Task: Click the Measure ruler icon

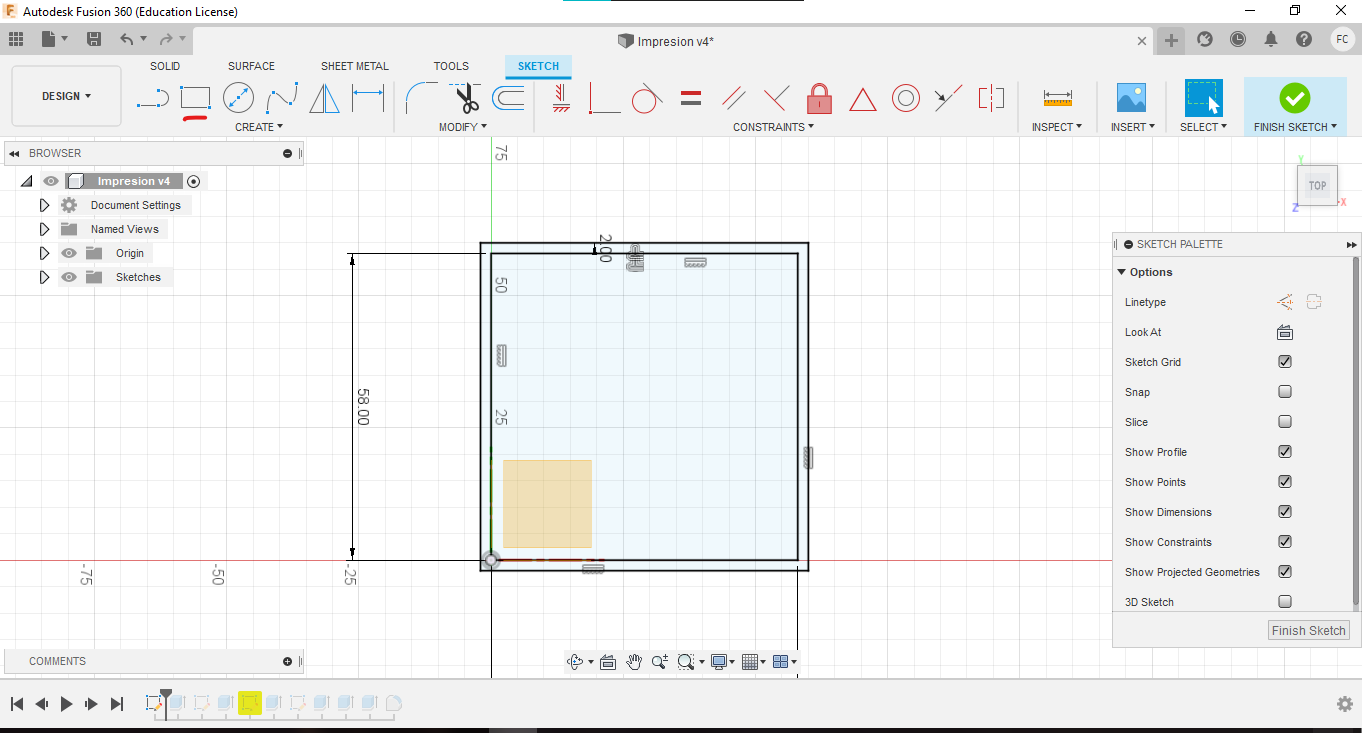Action: tap(1057, 98)
